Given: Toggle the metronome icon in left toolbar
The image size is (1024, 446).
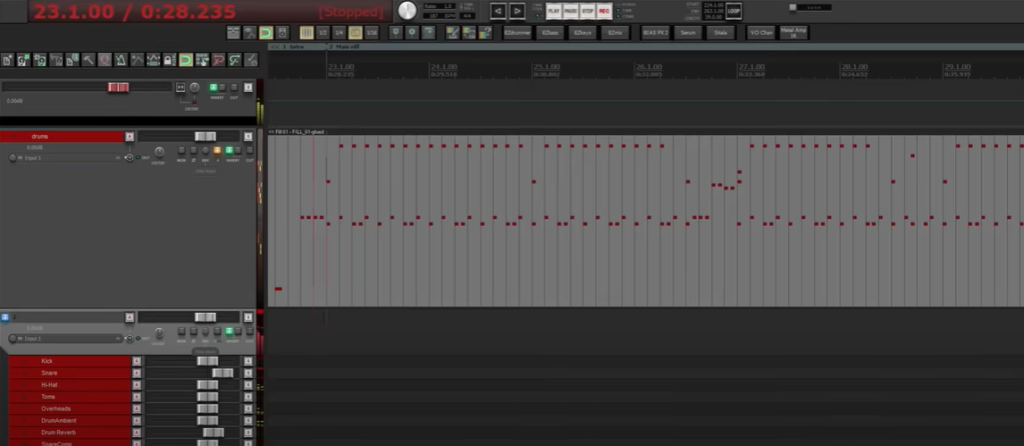Looking at the screenshot, I should pyautogui.click(x=121, y=60).
